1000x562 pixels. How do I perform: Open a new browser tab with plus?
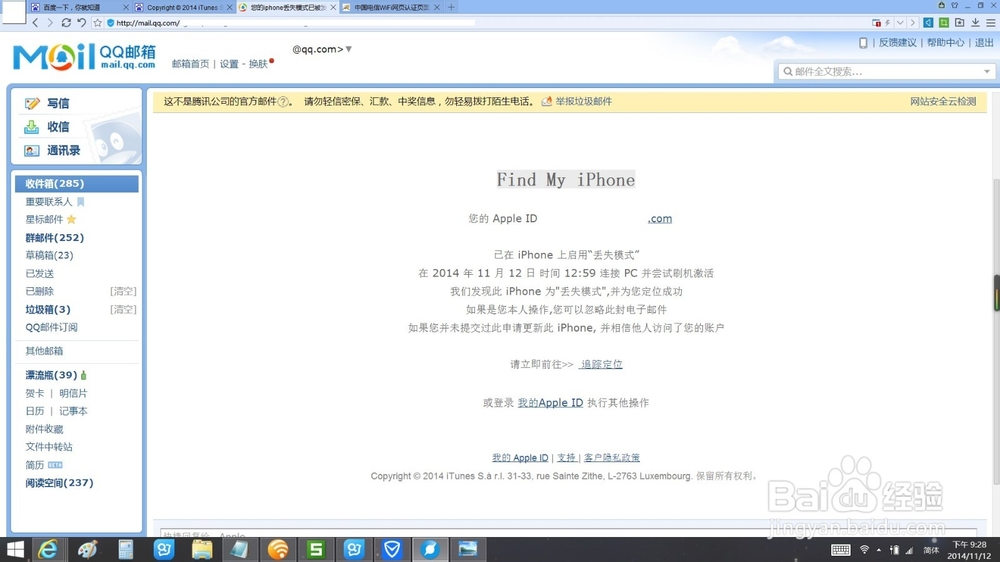(x=451, y=7)
